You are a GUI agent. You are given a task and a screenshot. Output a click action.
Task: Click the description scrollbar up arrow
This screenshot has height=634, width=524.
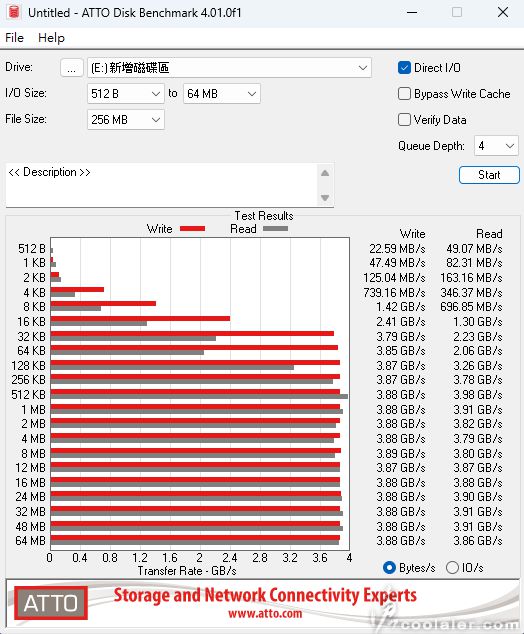(325, 173)
